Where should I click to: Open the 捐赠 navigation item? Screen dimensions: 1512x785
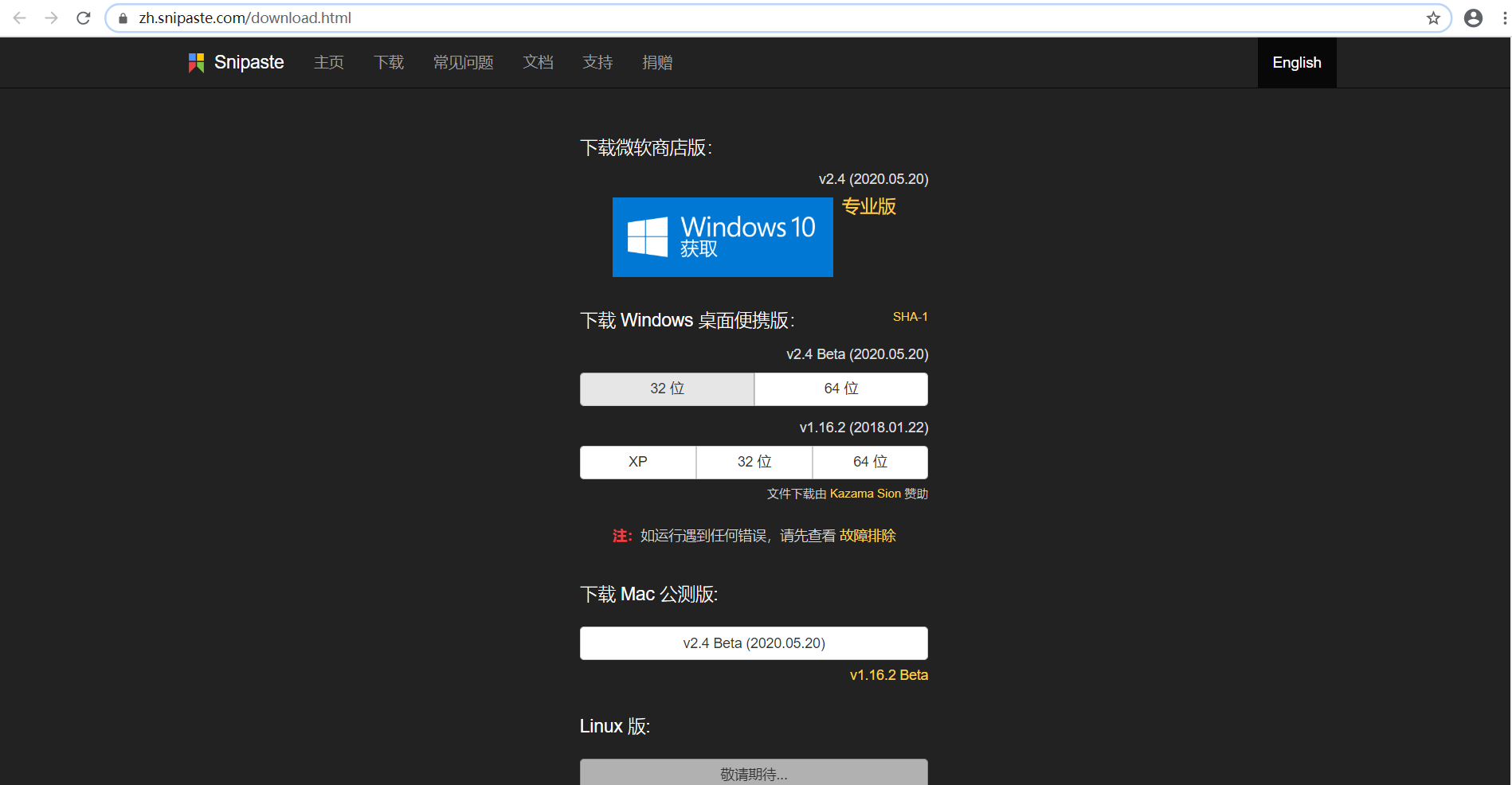coord(657,62)
